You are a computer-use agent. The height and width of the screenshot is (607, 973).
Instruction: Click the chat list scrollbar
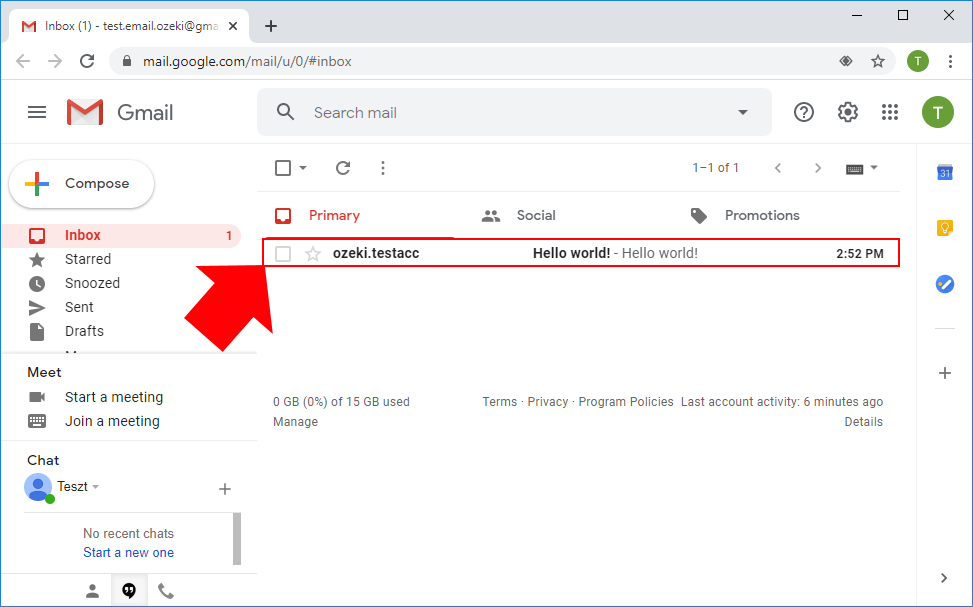point(236,539)
